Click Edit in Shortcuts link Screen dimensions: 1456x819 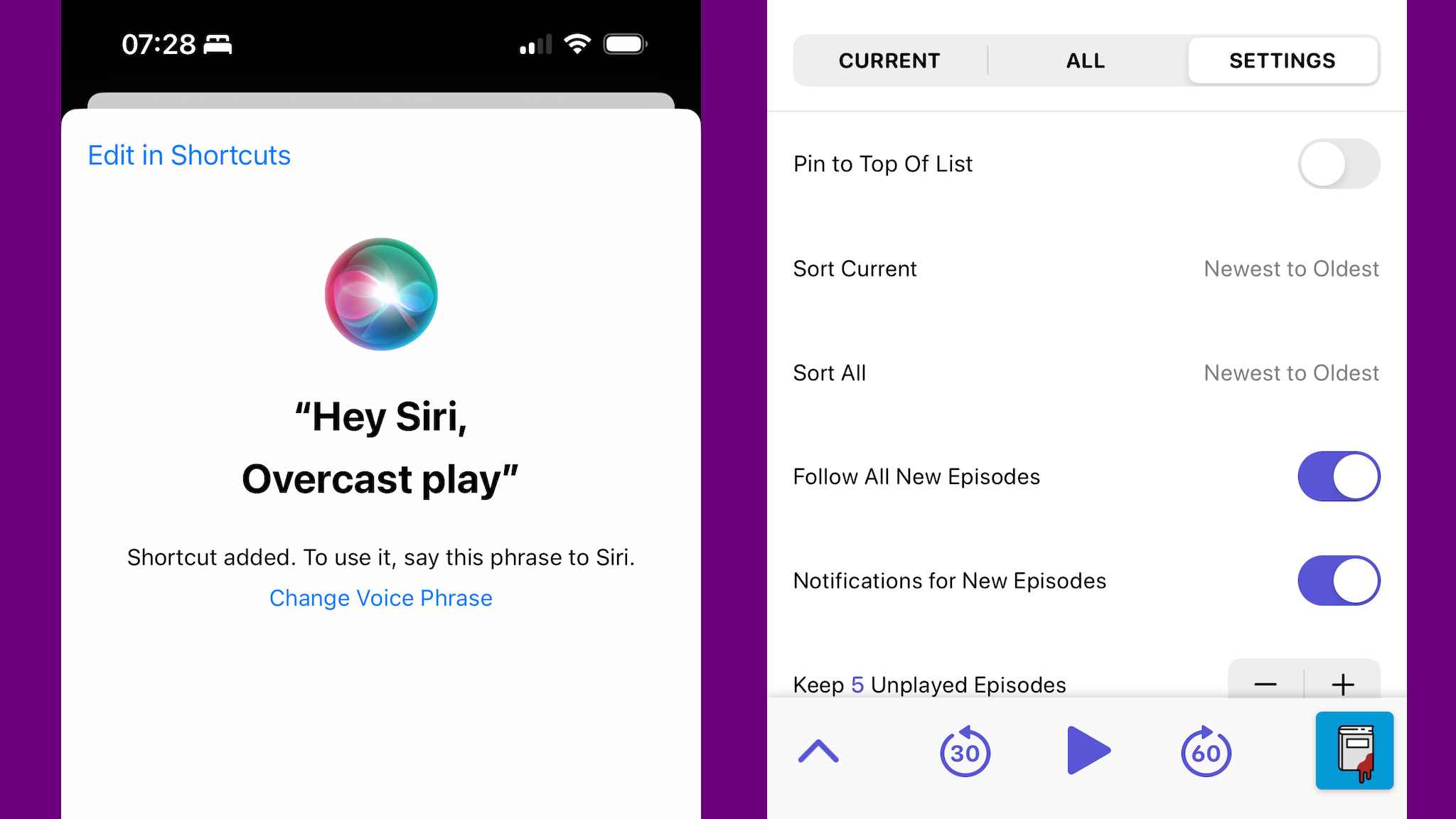click(x=189, y=155)
